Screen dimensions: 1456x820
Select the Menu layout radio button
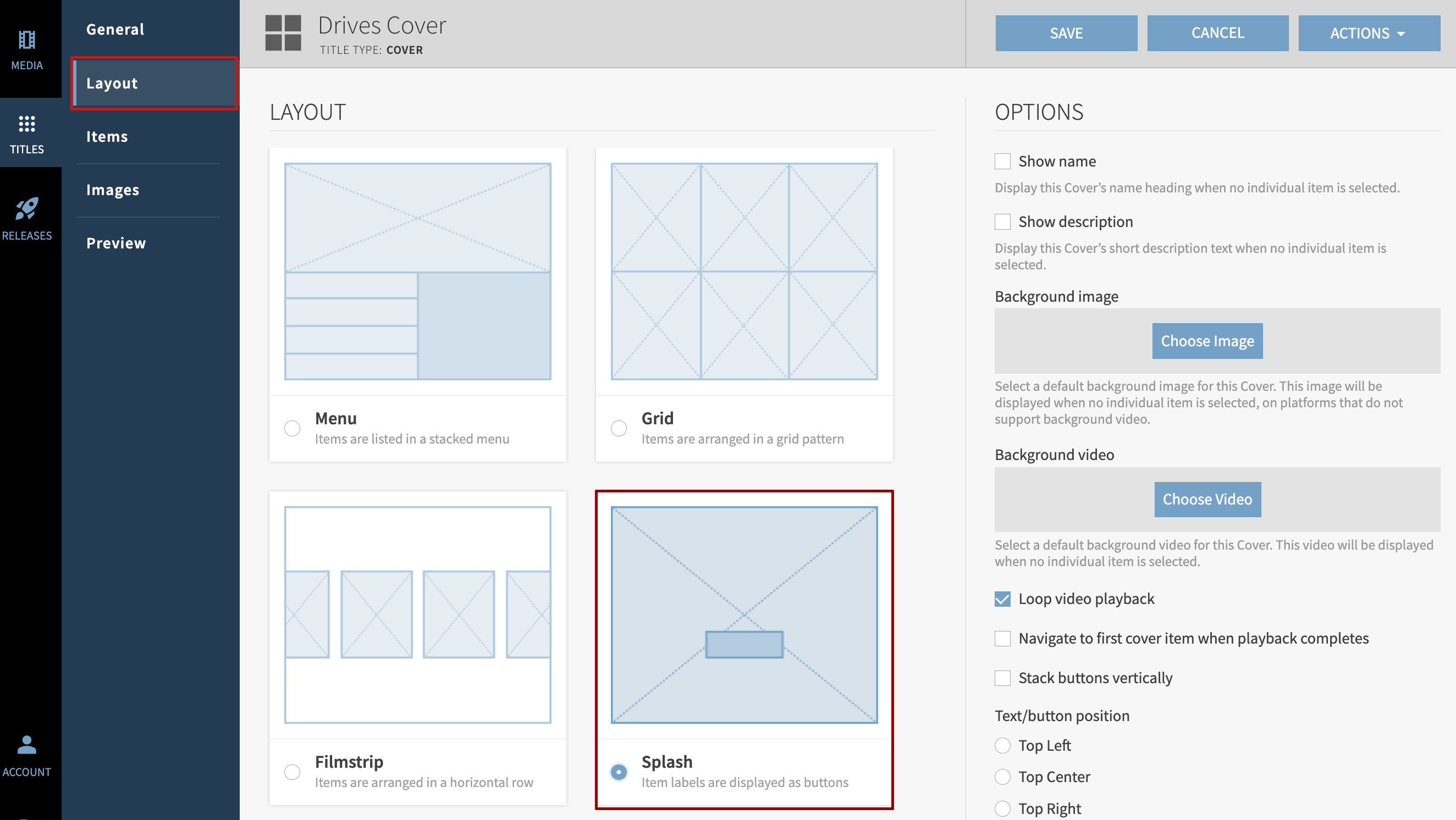click(x=292, y=428)
